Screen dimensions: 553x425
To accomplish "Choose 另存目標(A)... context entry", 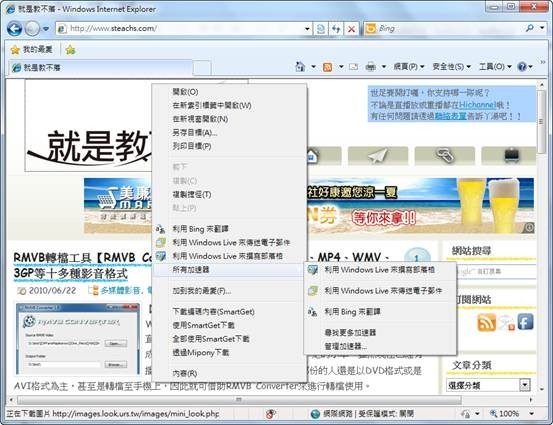I will pyautogui.click(x=229, y=133).
